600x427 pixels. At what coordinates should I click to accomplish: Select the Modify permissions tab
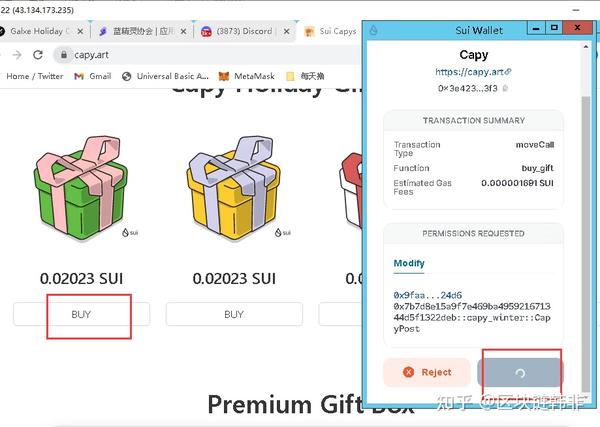409,263
